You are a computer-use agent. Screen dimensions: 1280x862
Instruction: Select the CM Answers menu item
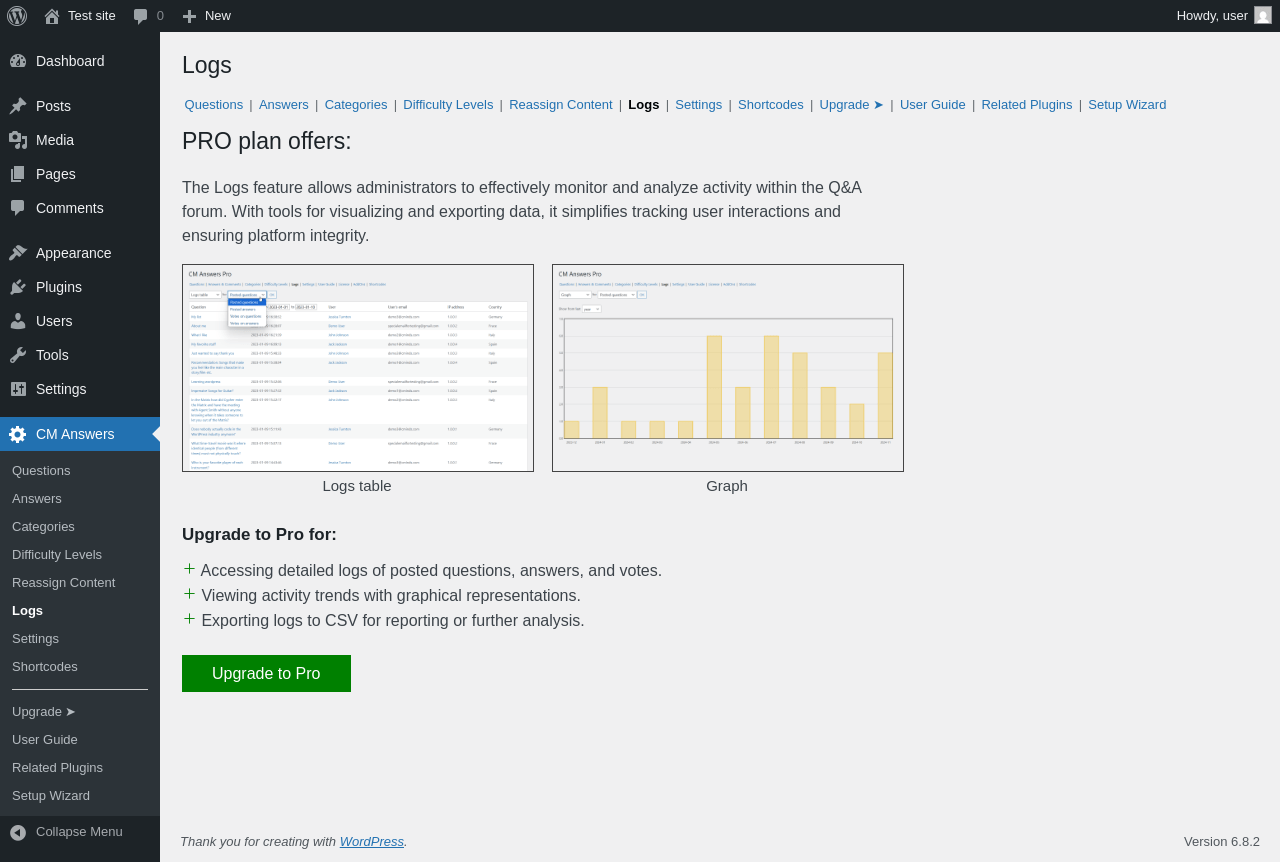click(x=80, y=434)
